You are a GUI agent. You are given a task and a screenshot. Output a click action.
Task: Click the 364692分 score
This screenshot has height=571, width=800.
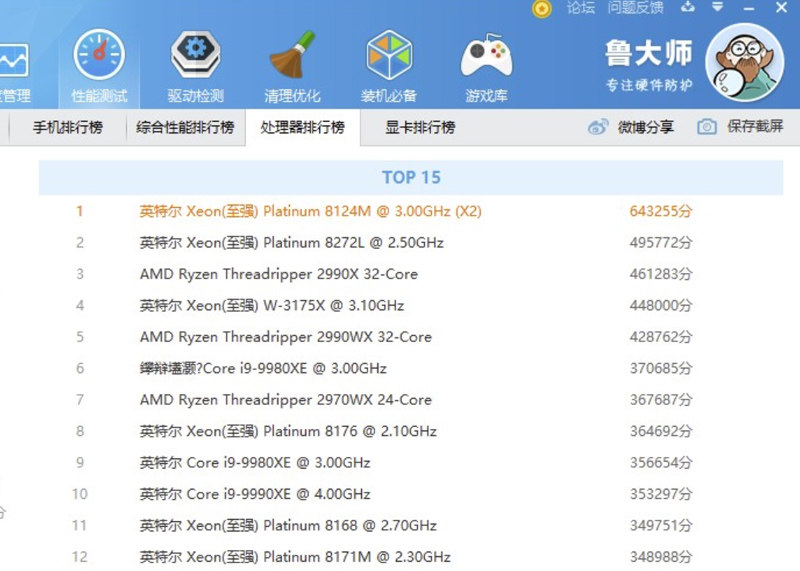click(661, 431)
